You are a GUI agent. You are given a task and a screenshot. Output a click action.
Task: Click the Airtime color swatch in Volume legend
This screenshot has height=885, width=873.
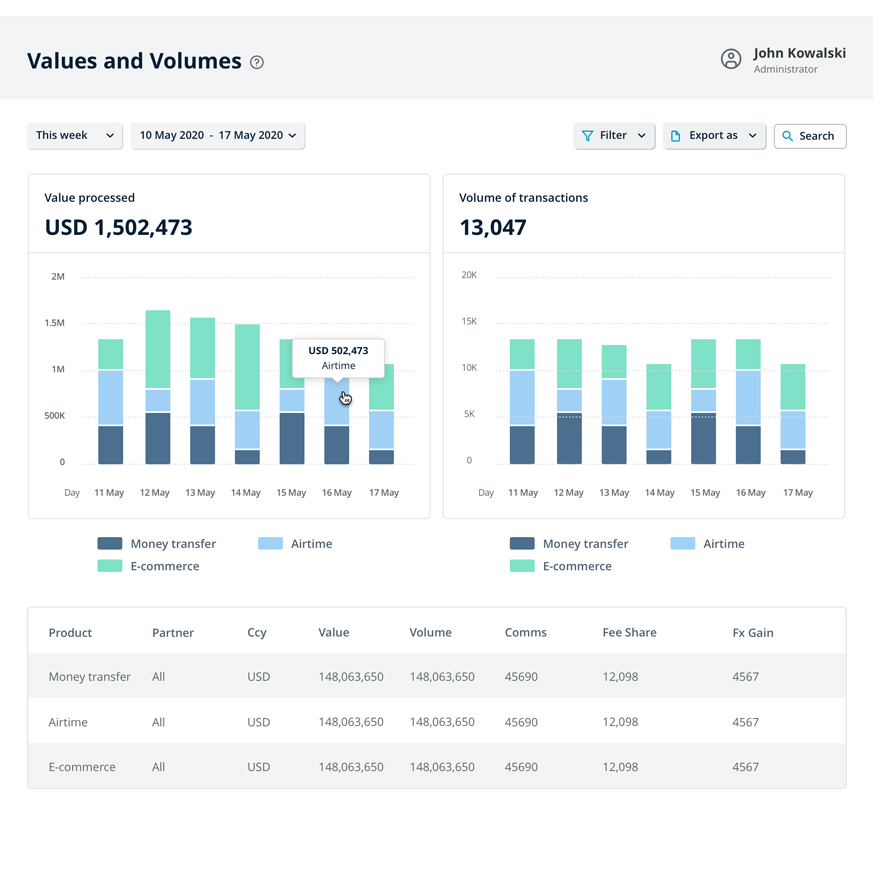click(682, 544)
